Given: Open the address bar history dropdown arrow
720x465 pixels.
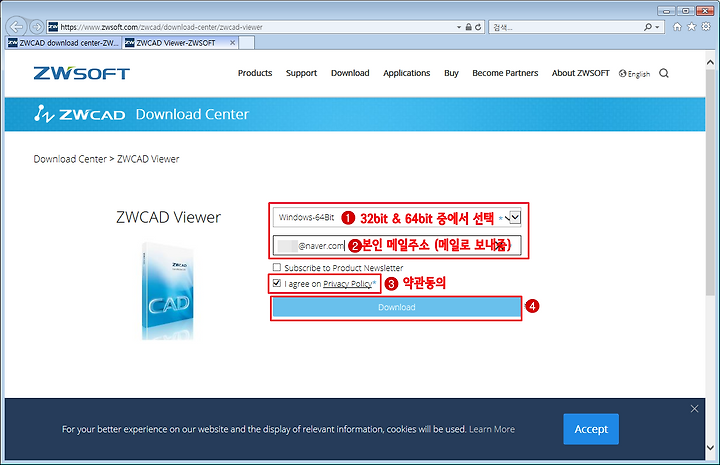Looking at the screenshot, I should pyautogui.click(x=459, y=28).
